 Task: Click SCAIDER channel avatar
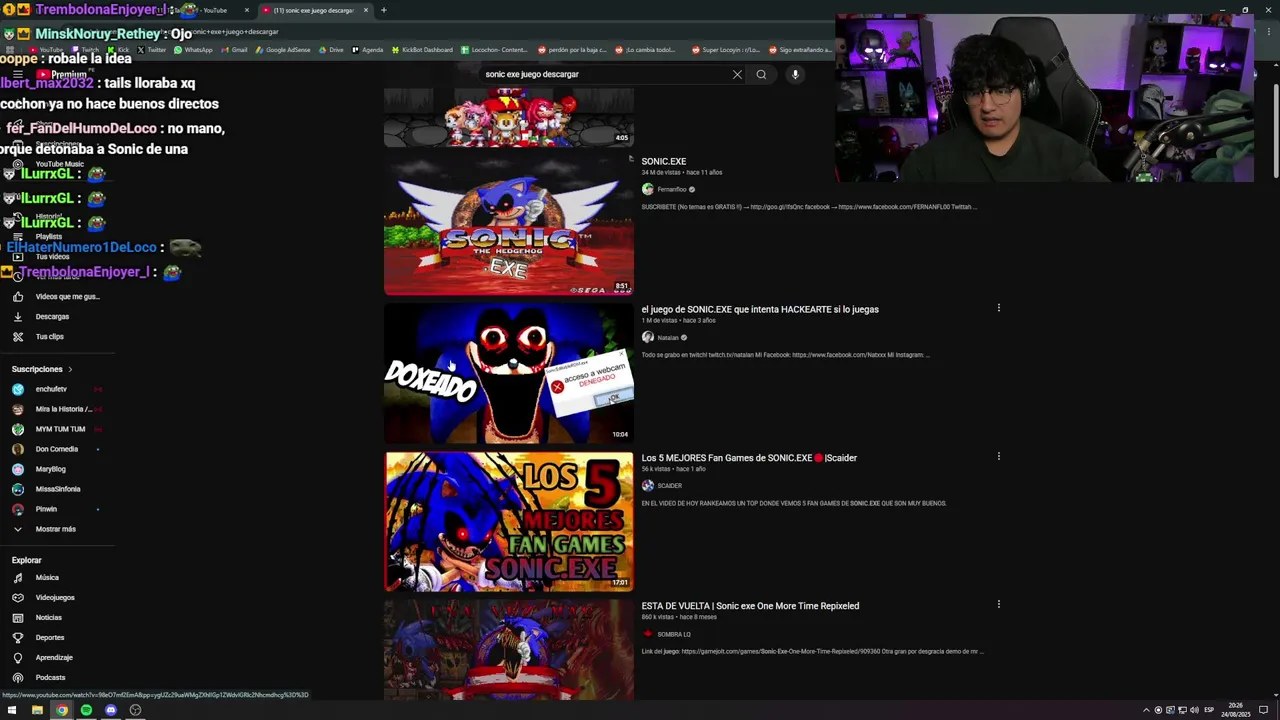tap(648, 486)
